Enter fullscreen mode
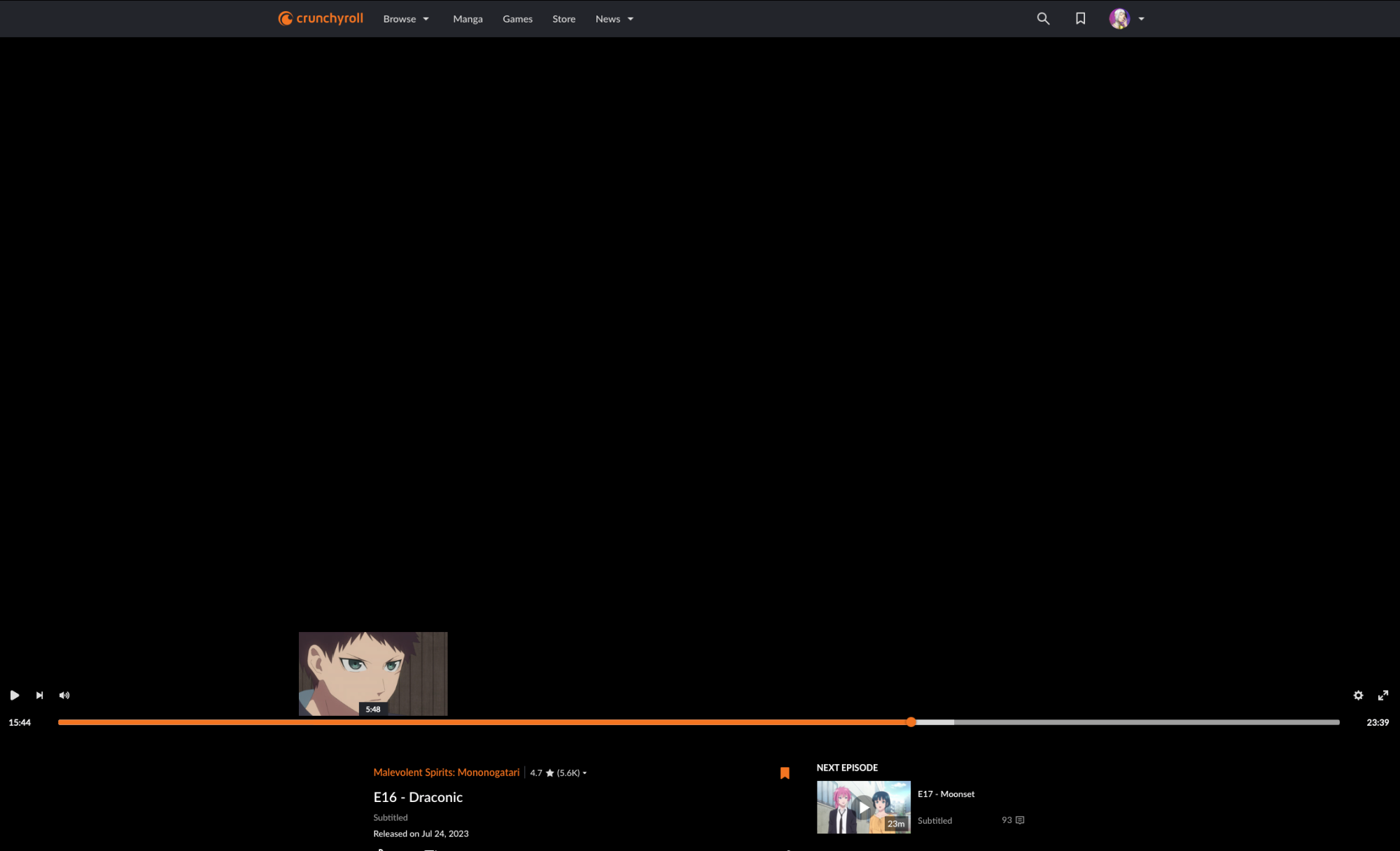Image resolution: width=1400 pixels, height=851 pixels. pyautogui.click(x=1383, y=695)
